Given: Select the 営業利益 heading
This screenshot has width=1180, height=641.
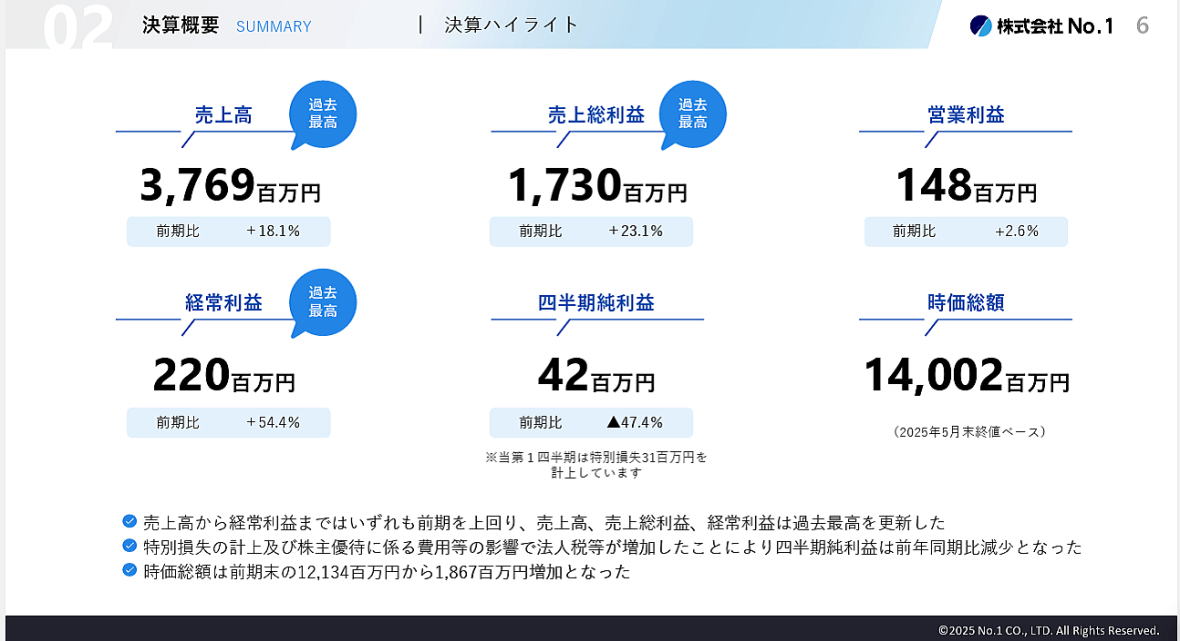Looking at the screenshot, I should point(966,115).
